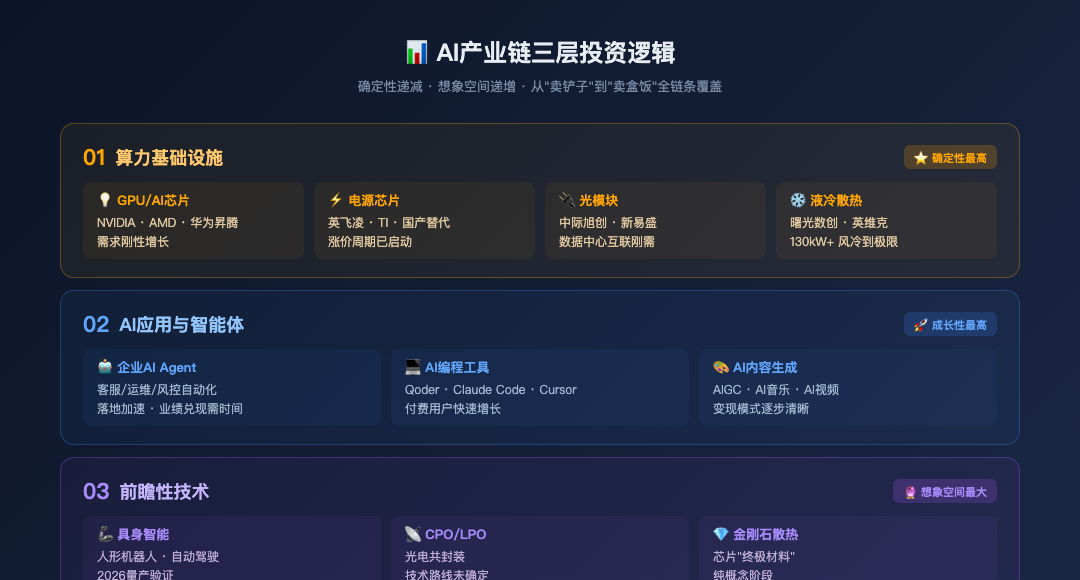The image size is (1080, 580).
Task: Click the text 需求刚性增长
Action: [133, 242]
